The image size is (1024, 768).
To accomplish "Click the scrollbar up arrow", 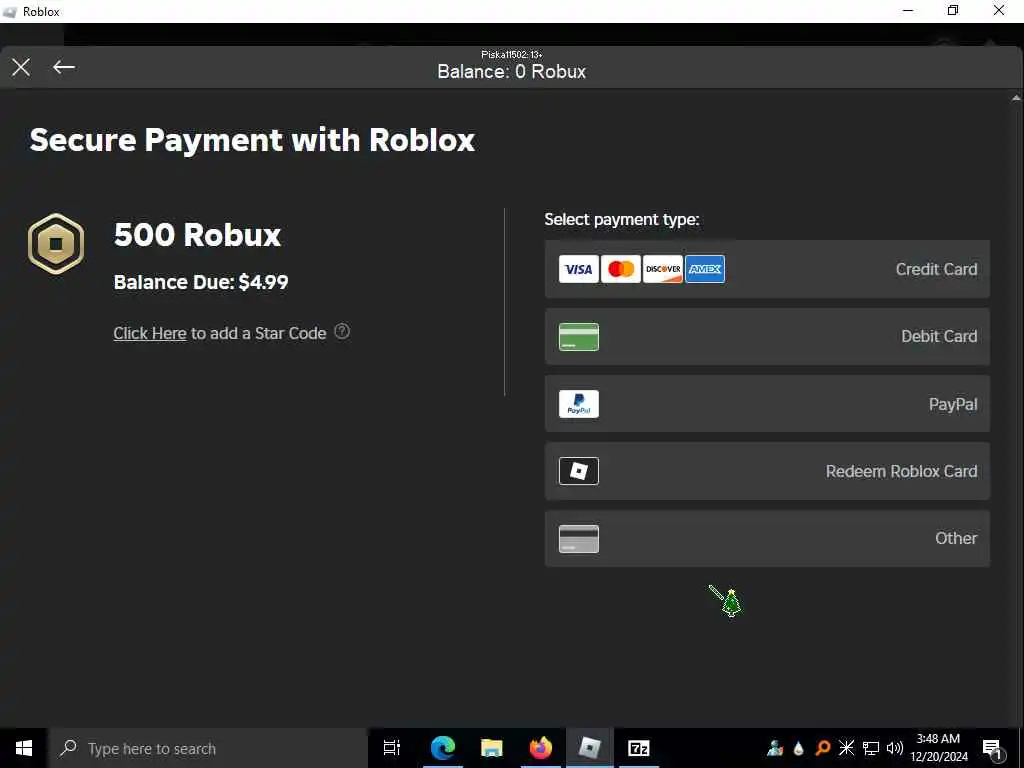I will 1016,98.
